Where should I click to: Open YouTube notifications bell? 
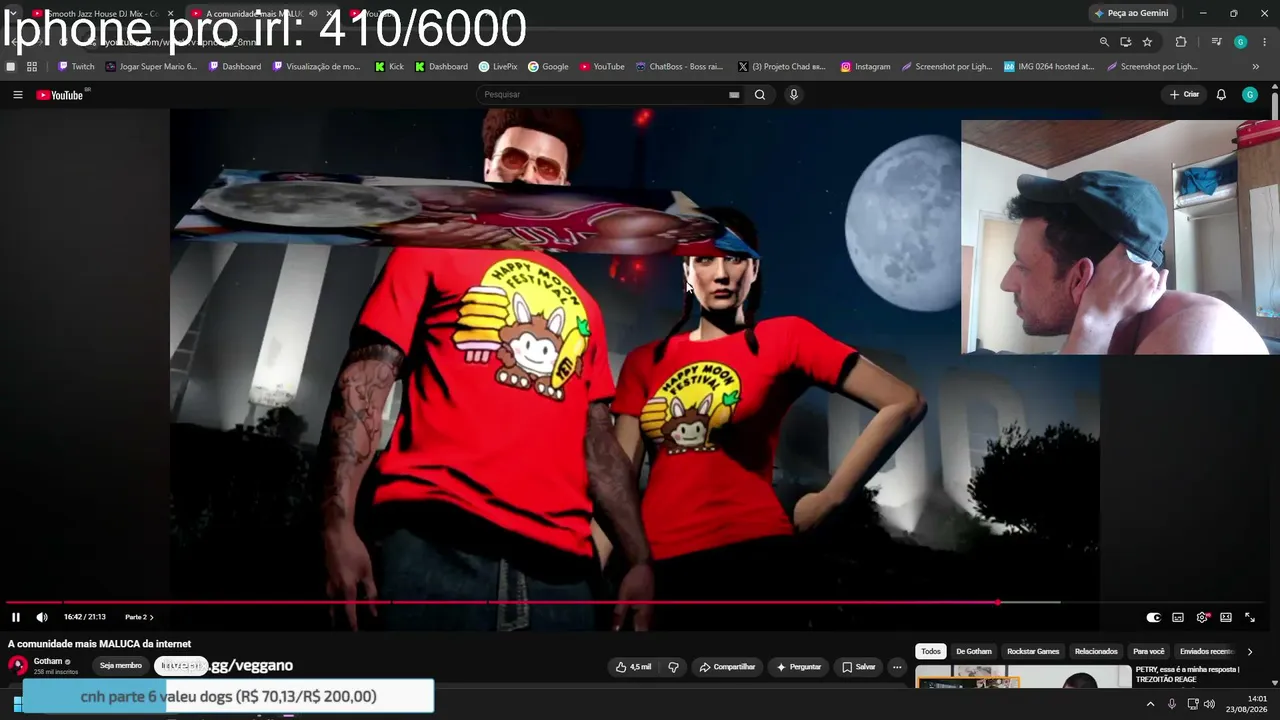click(1221, 95)
